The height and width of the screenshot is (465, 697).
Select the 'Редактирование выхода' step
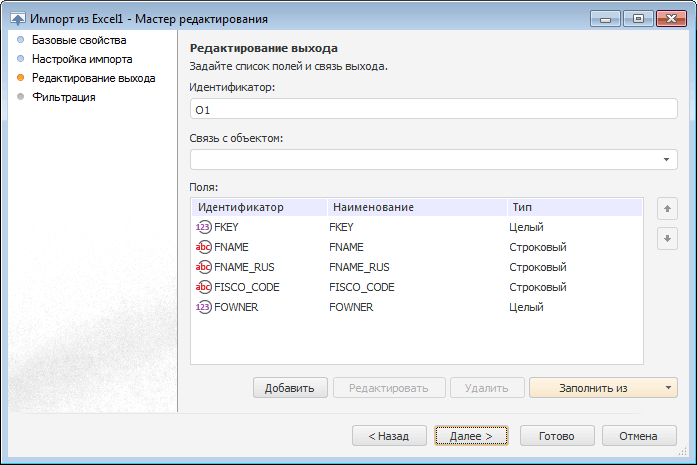pos(93,78)
